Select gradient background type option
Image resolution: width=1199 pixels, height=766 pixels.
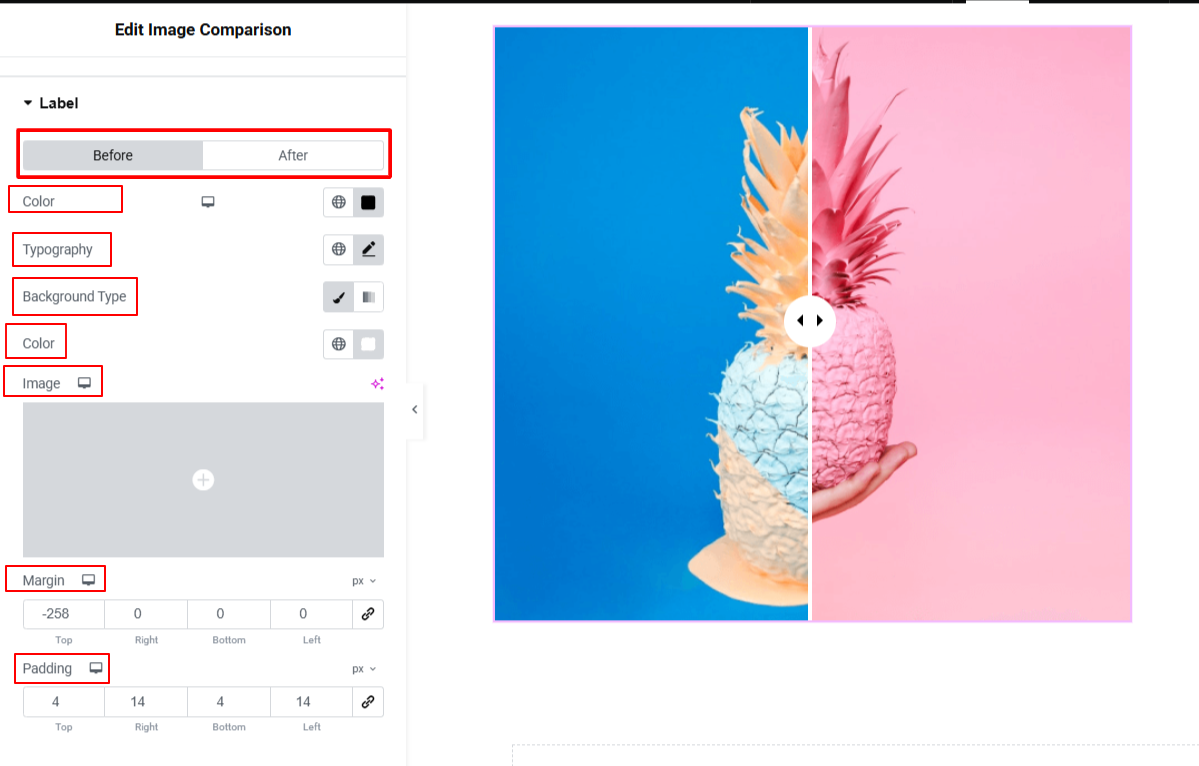tap(368, 297)
